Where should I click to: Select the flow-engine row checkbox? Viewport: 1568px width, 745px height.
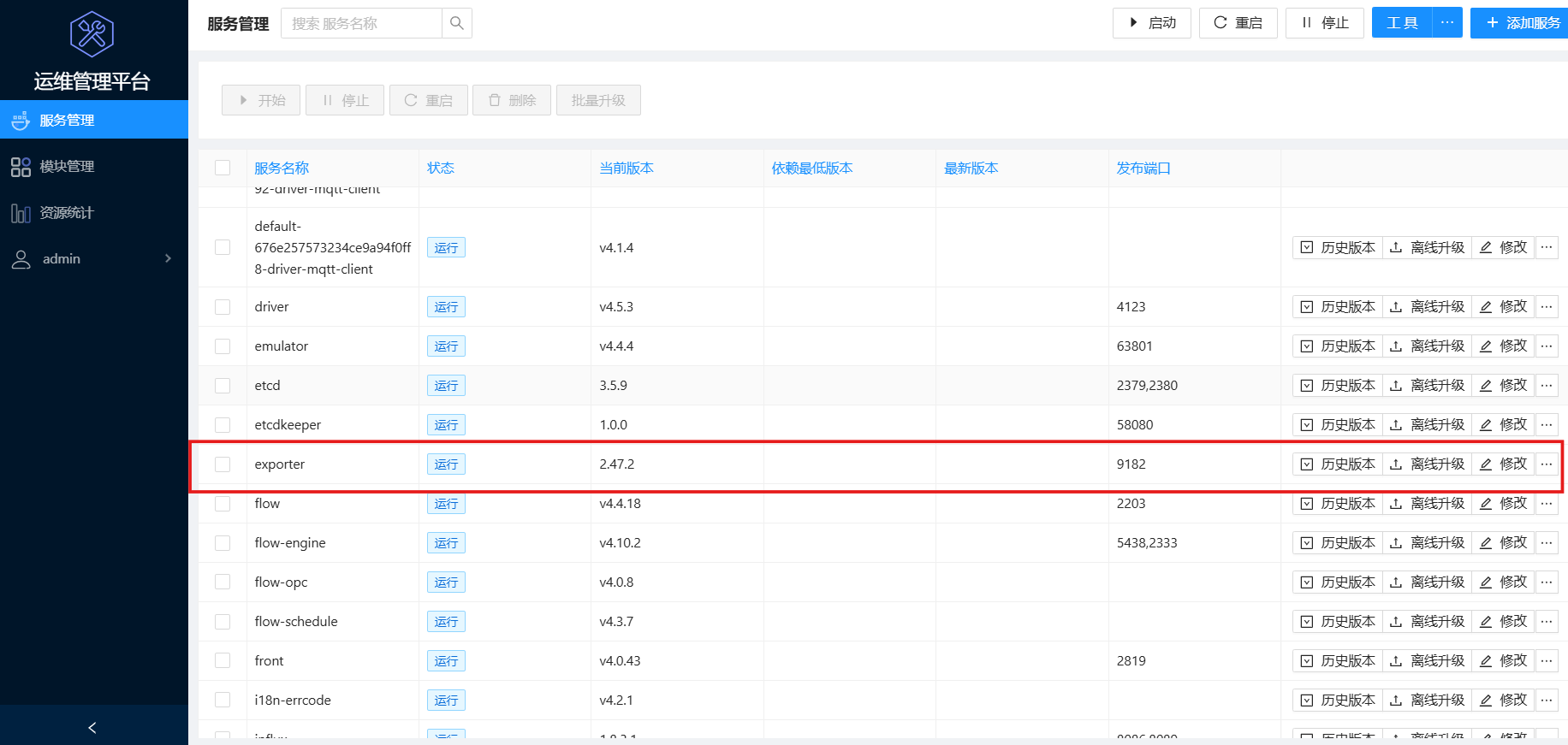point(223,543)
